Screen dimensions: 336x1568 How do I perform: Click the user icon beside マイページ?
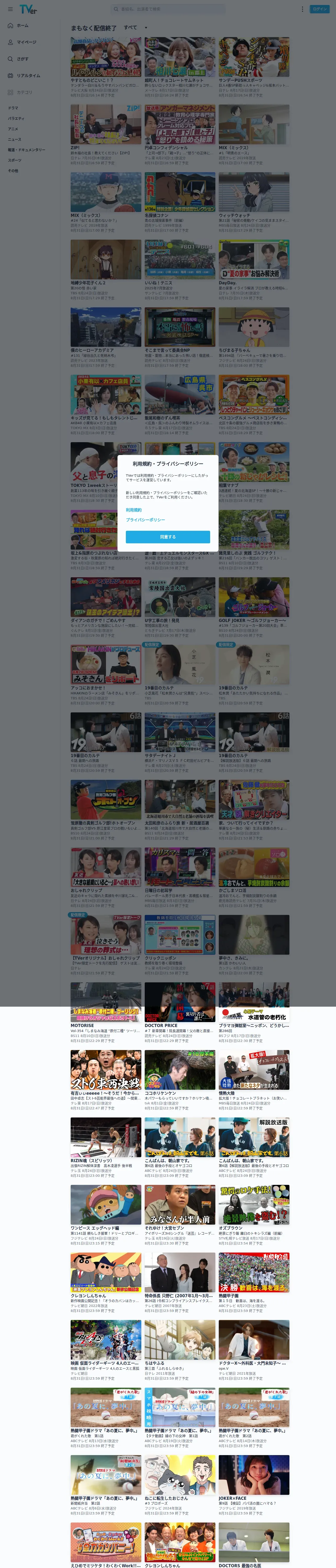(10, 42)
